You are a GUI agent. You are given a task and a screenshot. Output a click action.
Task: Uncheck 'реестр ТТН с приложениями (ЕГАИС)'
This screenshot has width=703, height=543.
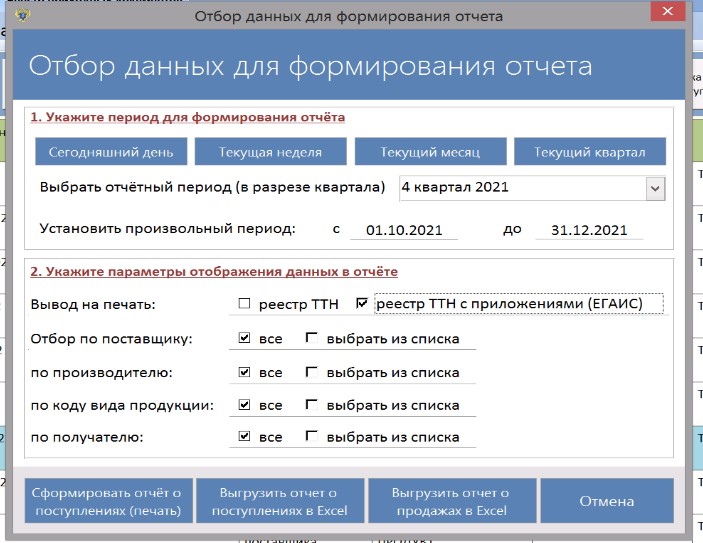click(363, 304)
